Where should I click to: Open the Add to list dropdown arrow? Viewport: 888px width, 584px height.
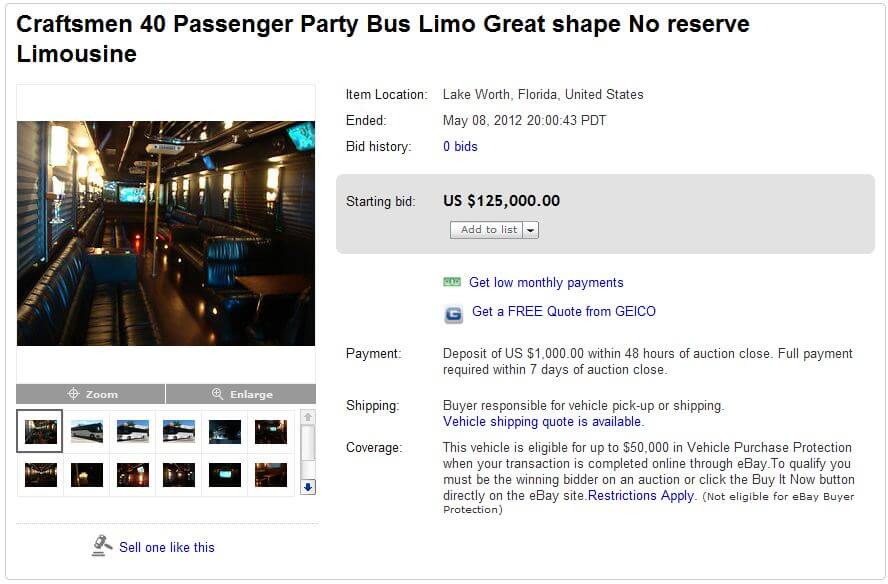[x=531, y=230]
